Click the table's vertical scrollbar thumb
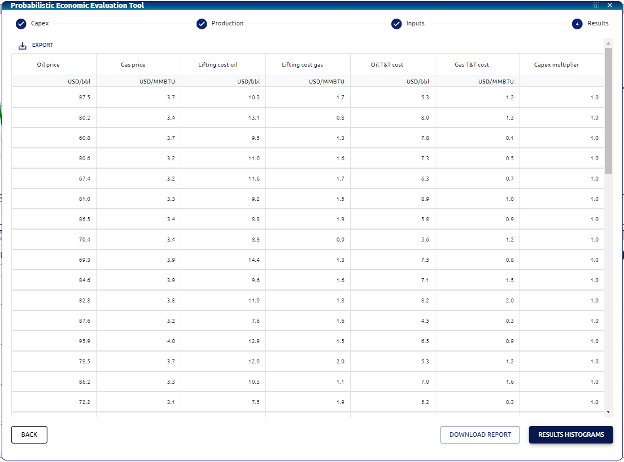The height and width of the screenshot is (462, 624). 609,110
